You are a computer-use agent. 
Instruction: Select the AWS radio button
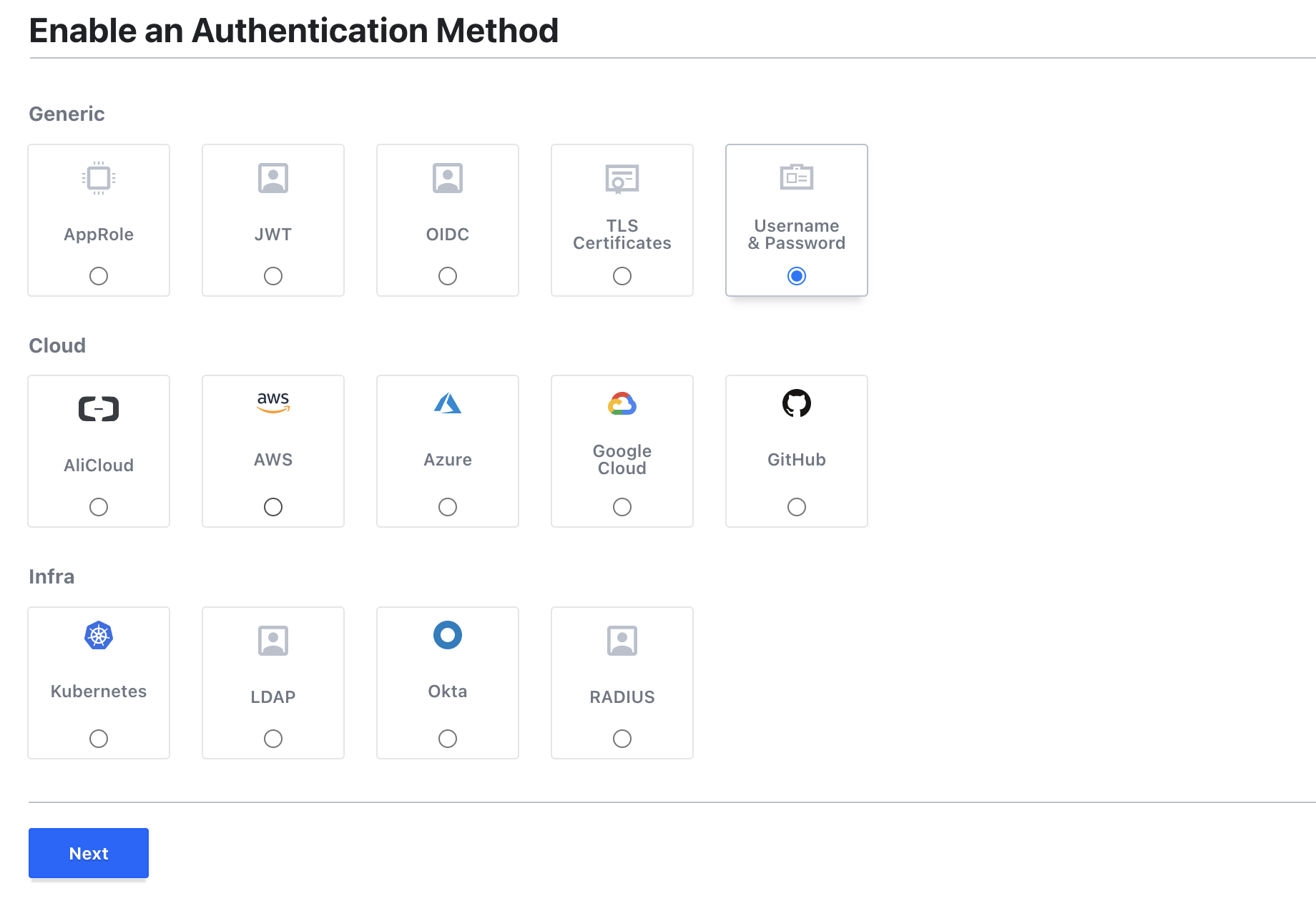[272, 507]
